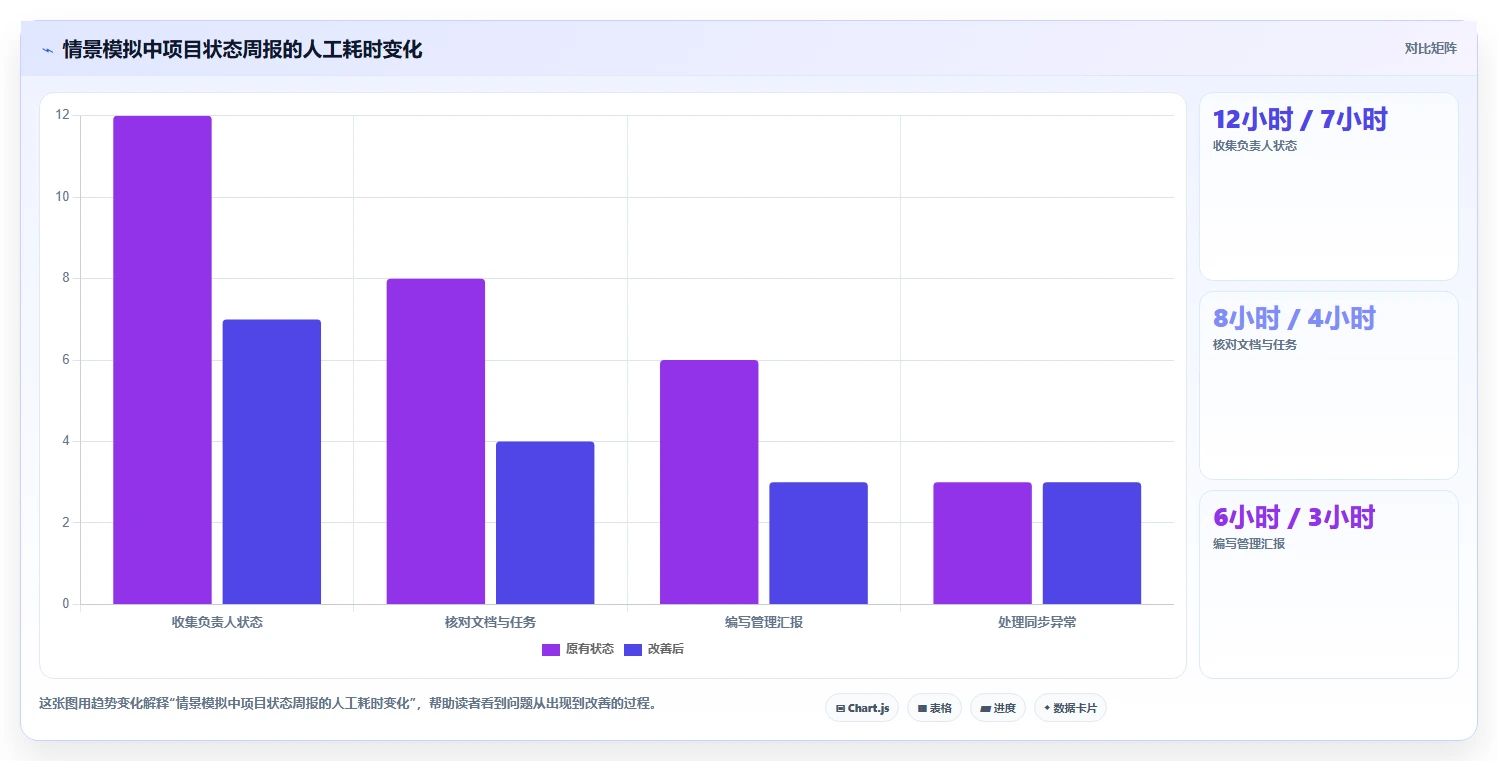Click the 处理同步异常 x-axis label
1498x761 pixels.
click(1037, 622)
